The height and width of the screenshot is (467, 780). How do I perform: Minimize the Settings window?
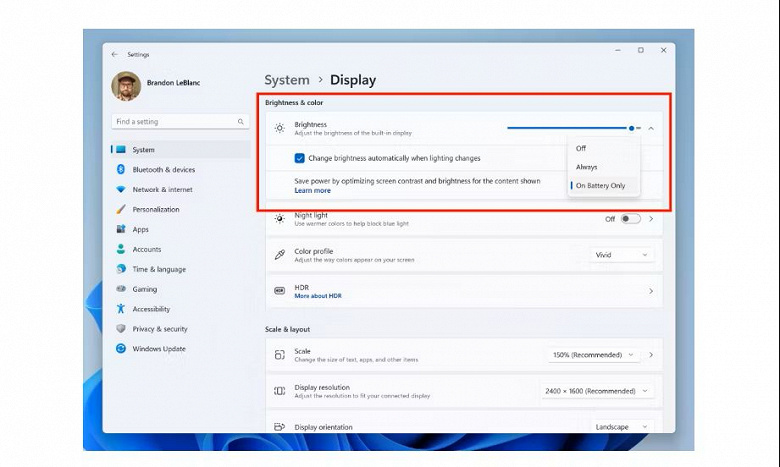pos(618,50)
